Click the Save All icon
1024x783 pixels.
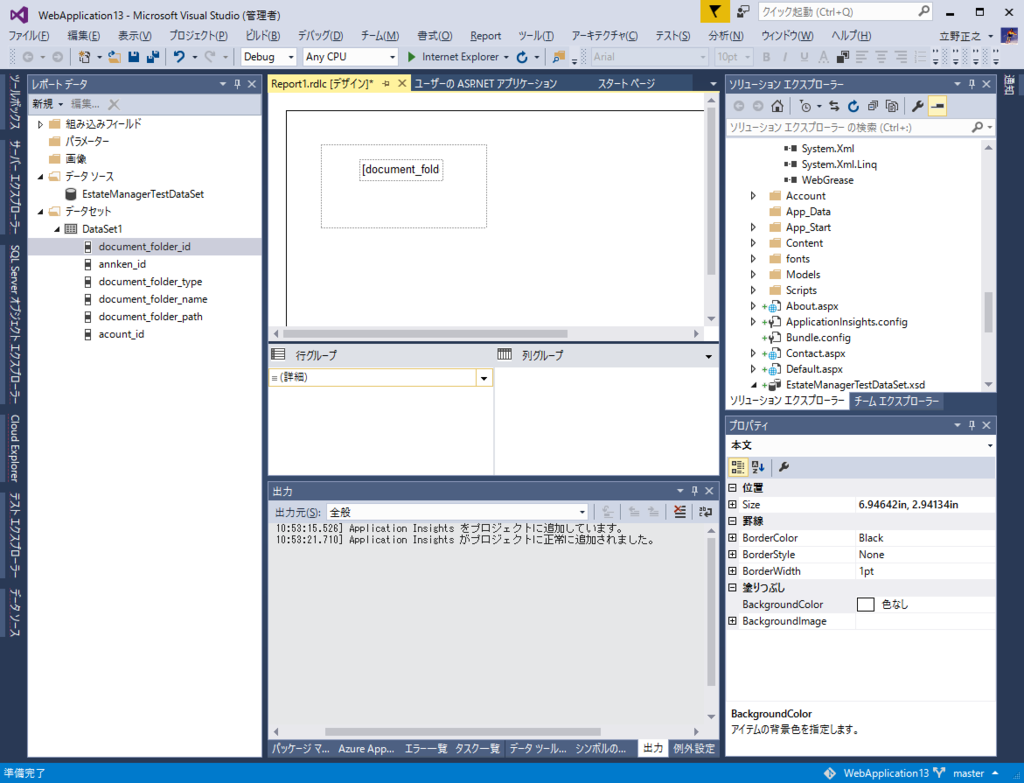point(153,57)
